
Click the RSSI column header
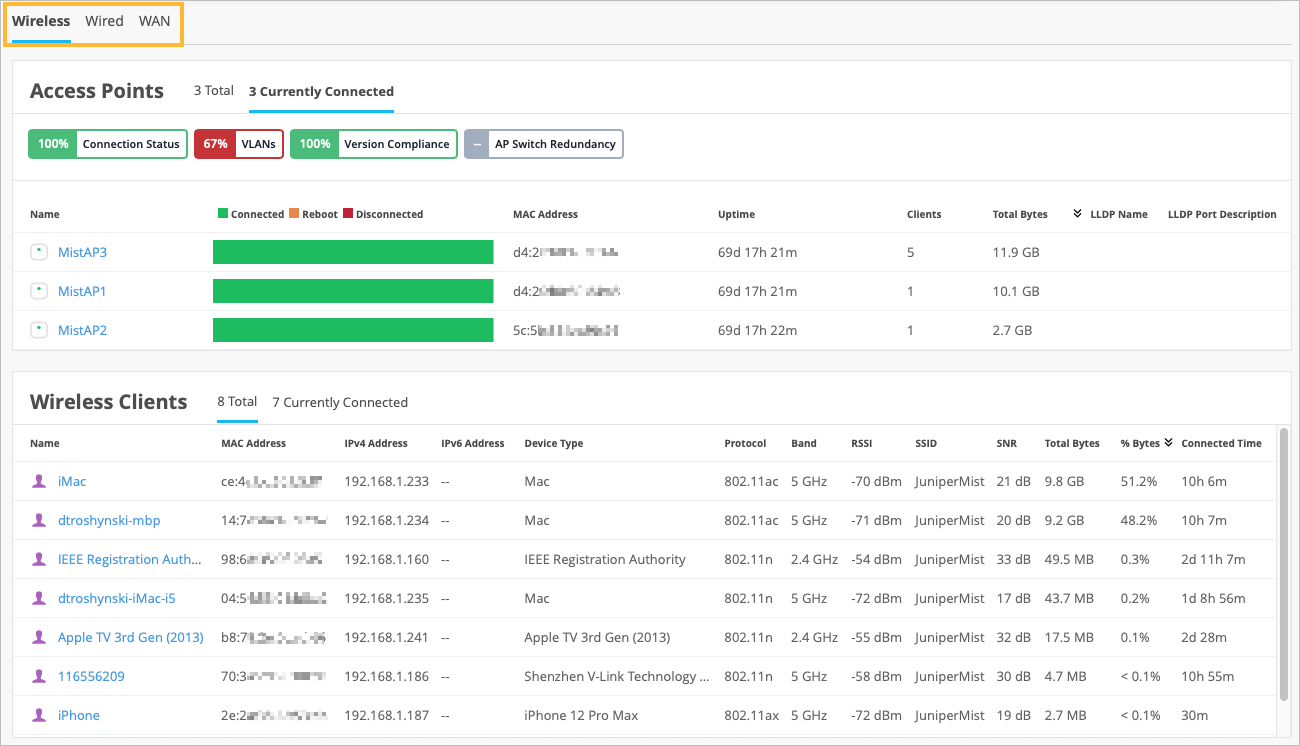(861, 443)
